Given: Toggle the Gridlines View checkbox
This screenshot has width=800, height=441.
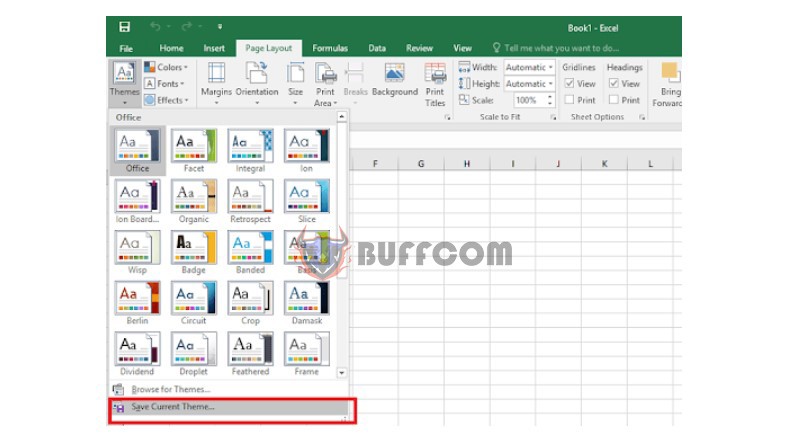Looking at the screenshot, I should point(569,83).
